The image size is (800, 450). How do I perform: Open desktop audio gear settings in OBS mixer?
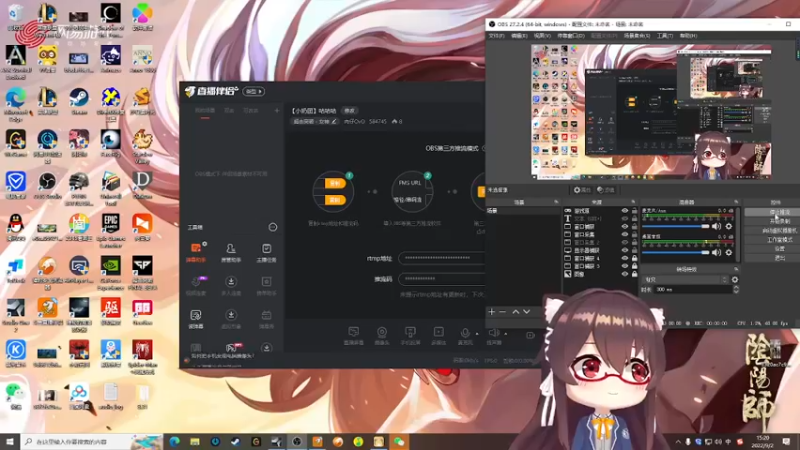coord(729,252)
